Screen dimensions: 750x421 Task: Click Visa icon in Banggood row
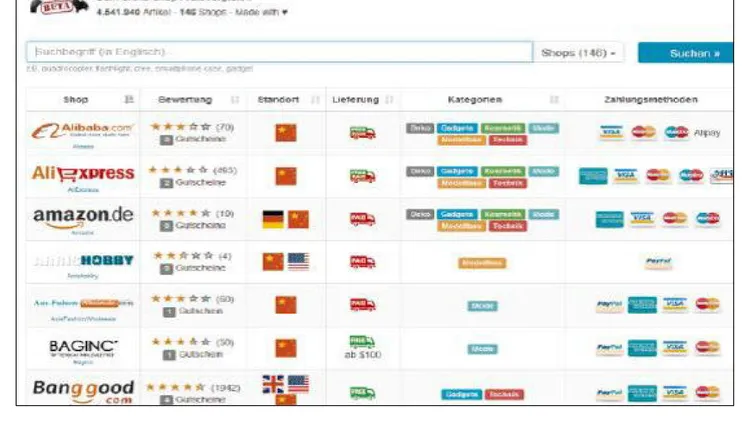674,393
